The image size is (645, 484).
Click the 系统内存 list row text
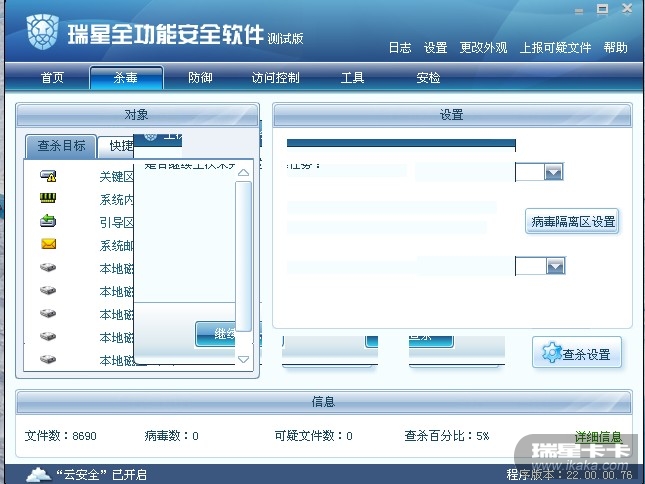(x=116, y=200)
